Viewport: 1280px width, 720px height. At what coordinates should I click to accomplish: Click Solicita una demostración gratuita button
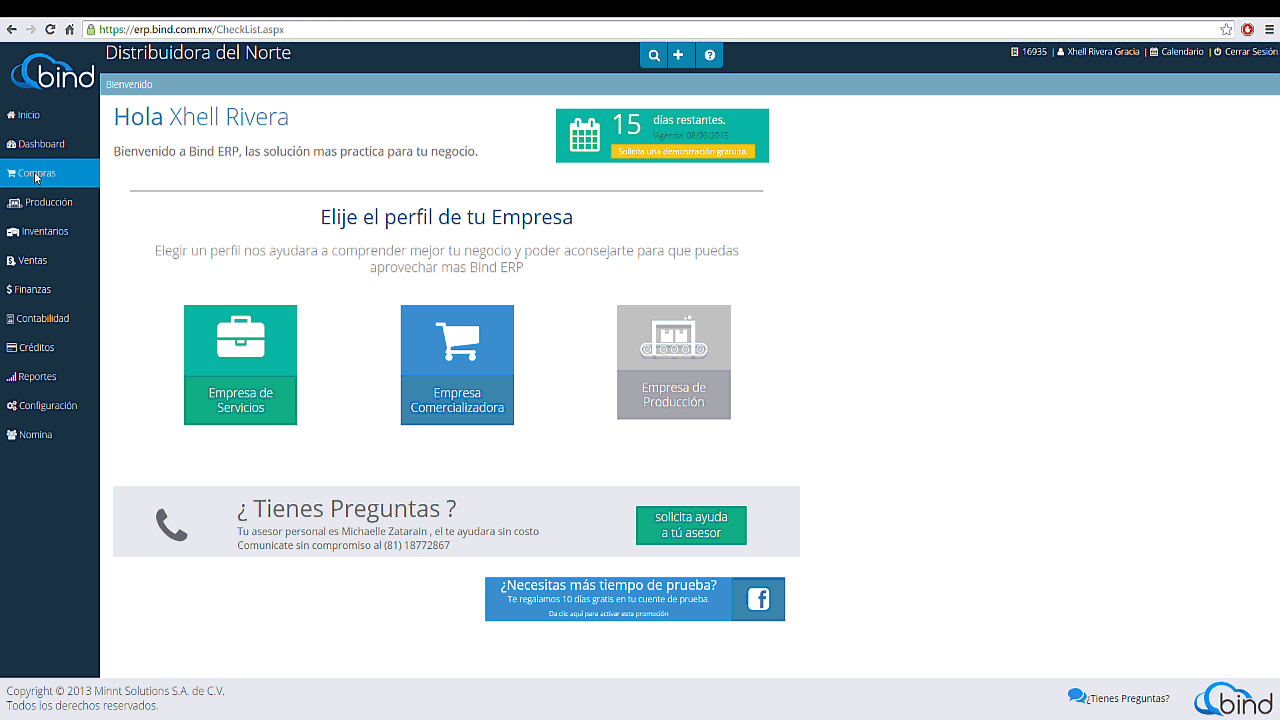683,151
